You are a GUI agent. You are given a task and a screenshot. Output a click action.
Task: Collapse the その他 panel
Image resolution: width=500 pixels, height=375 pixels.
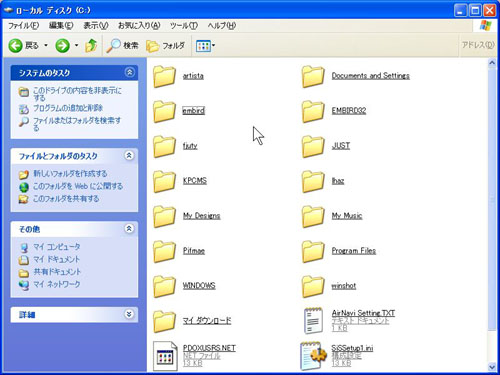129,228
